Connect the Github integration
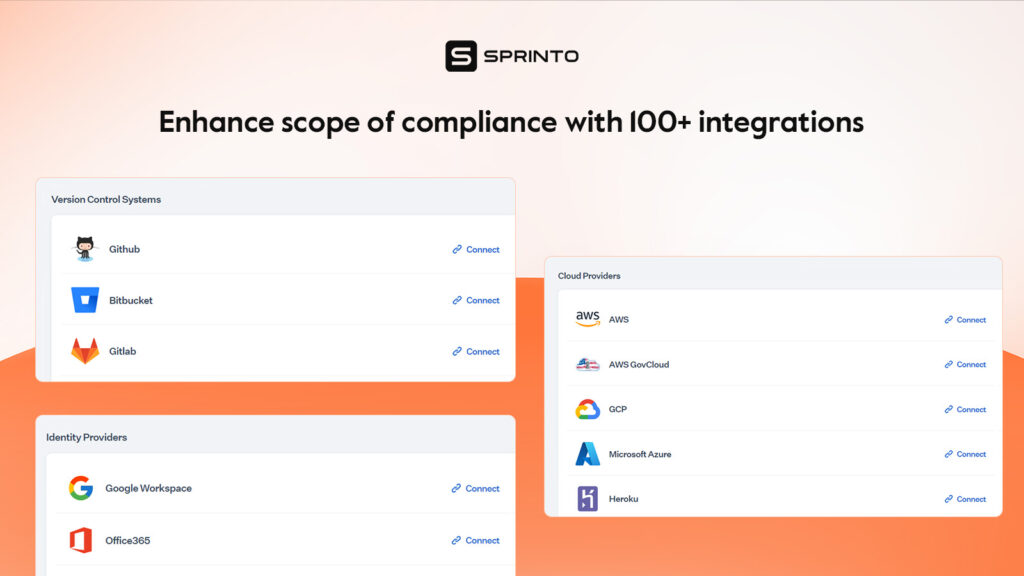 coord(476,249)
